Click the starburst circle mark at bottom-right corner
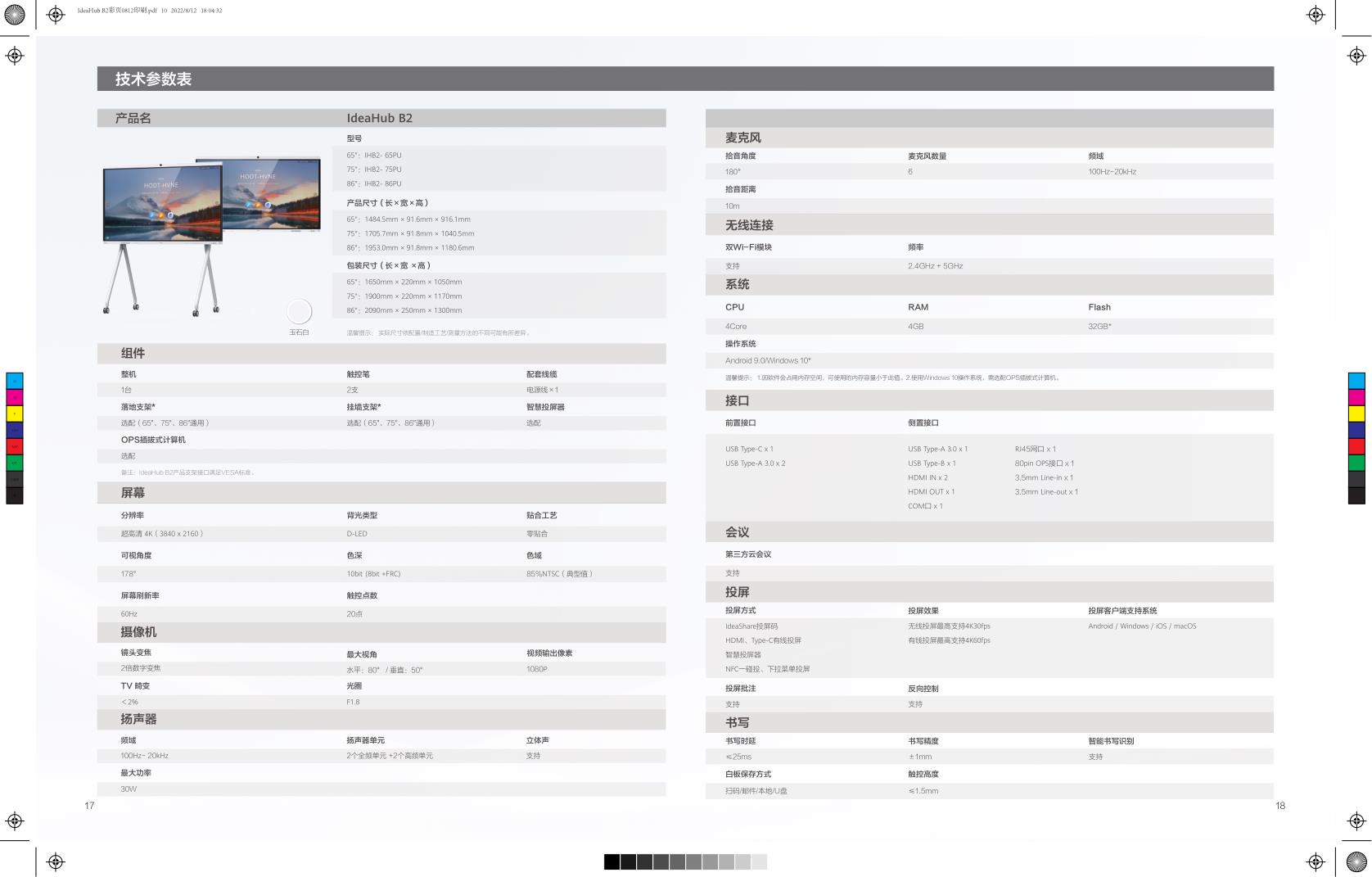 click(1356, 861)
